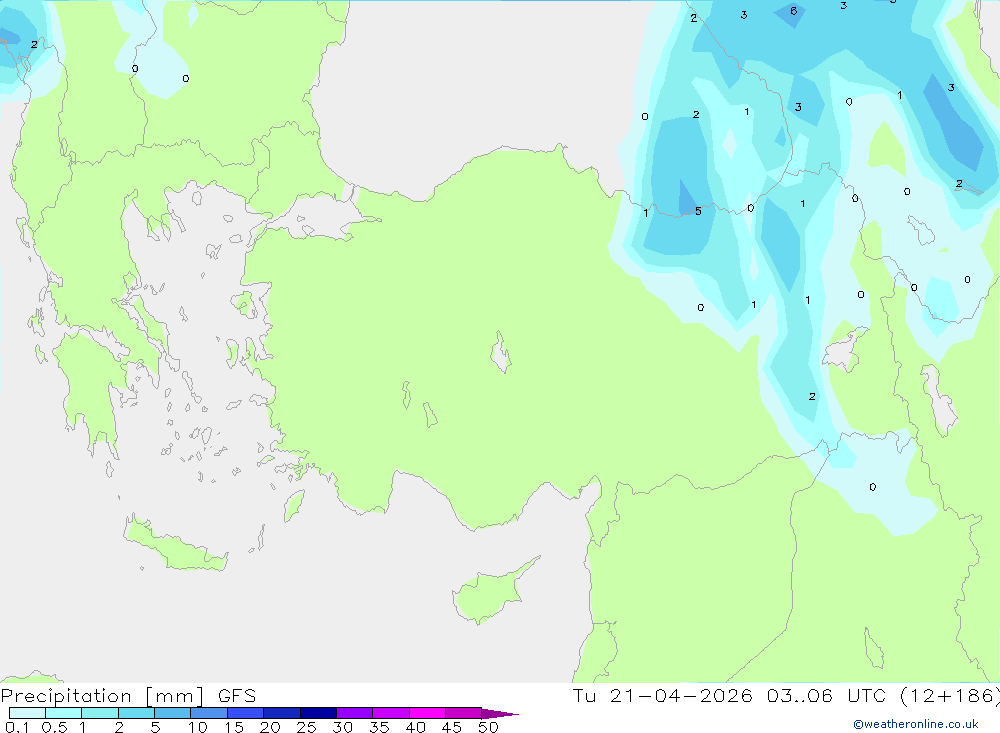Click the 15–20 mm legend color swatch
Viewport: 1000px width, 733px height.
[246, 713]
